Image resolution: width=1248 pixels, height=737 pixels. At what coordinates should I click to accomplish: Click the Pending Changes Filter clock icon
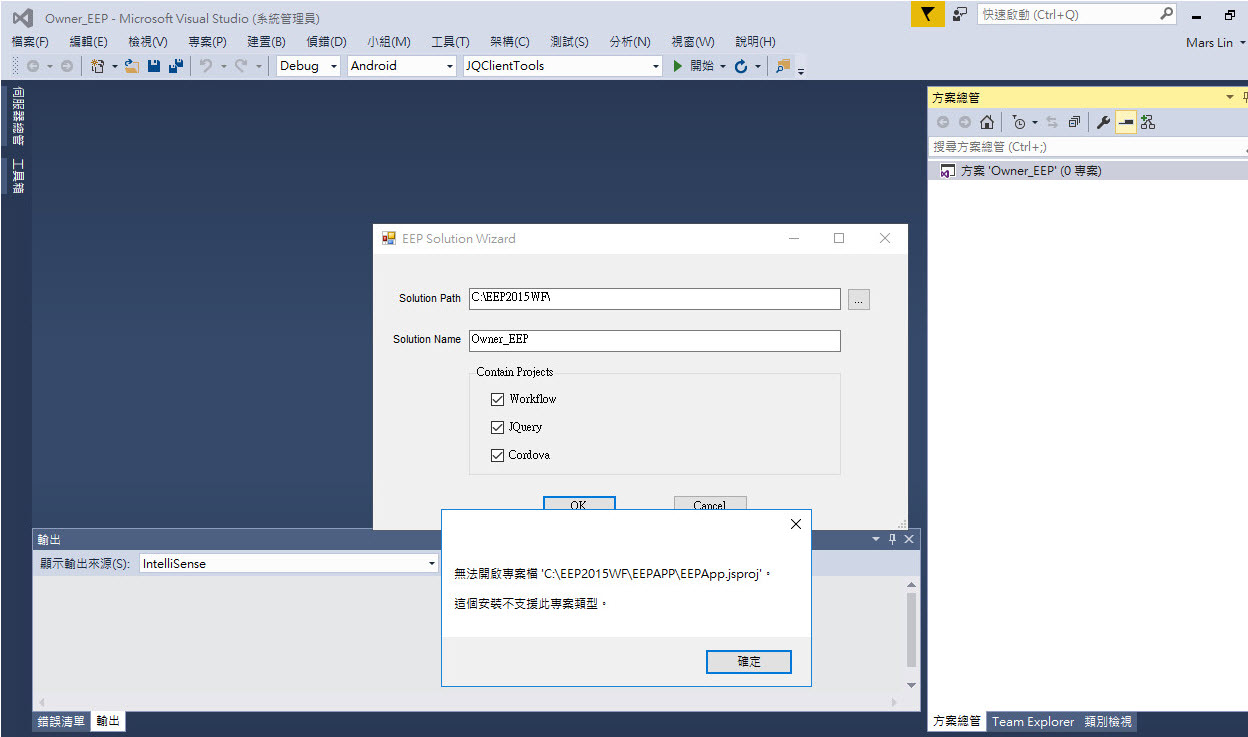pos(1018,122)
